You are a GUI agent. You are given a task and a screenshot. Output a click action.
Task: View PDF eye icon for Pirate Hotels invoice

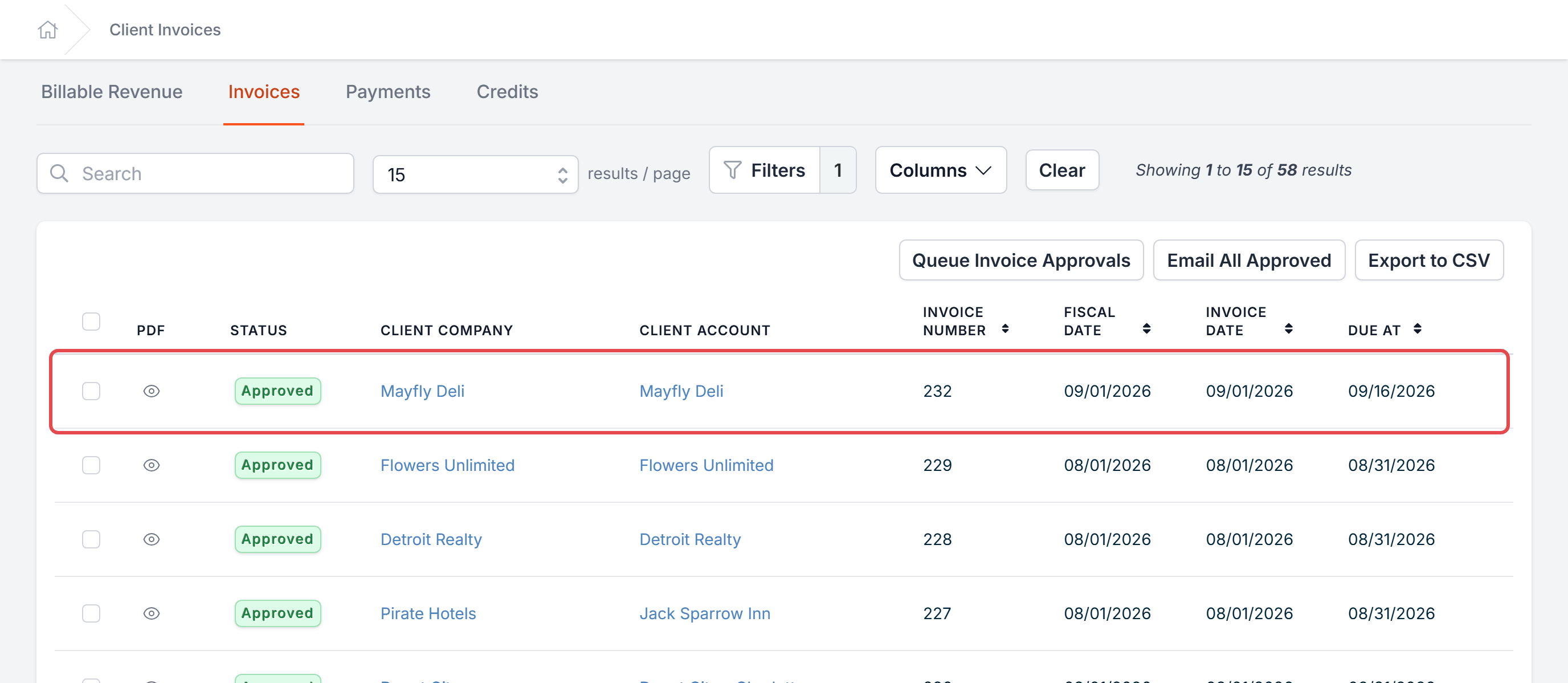point(152,613)
